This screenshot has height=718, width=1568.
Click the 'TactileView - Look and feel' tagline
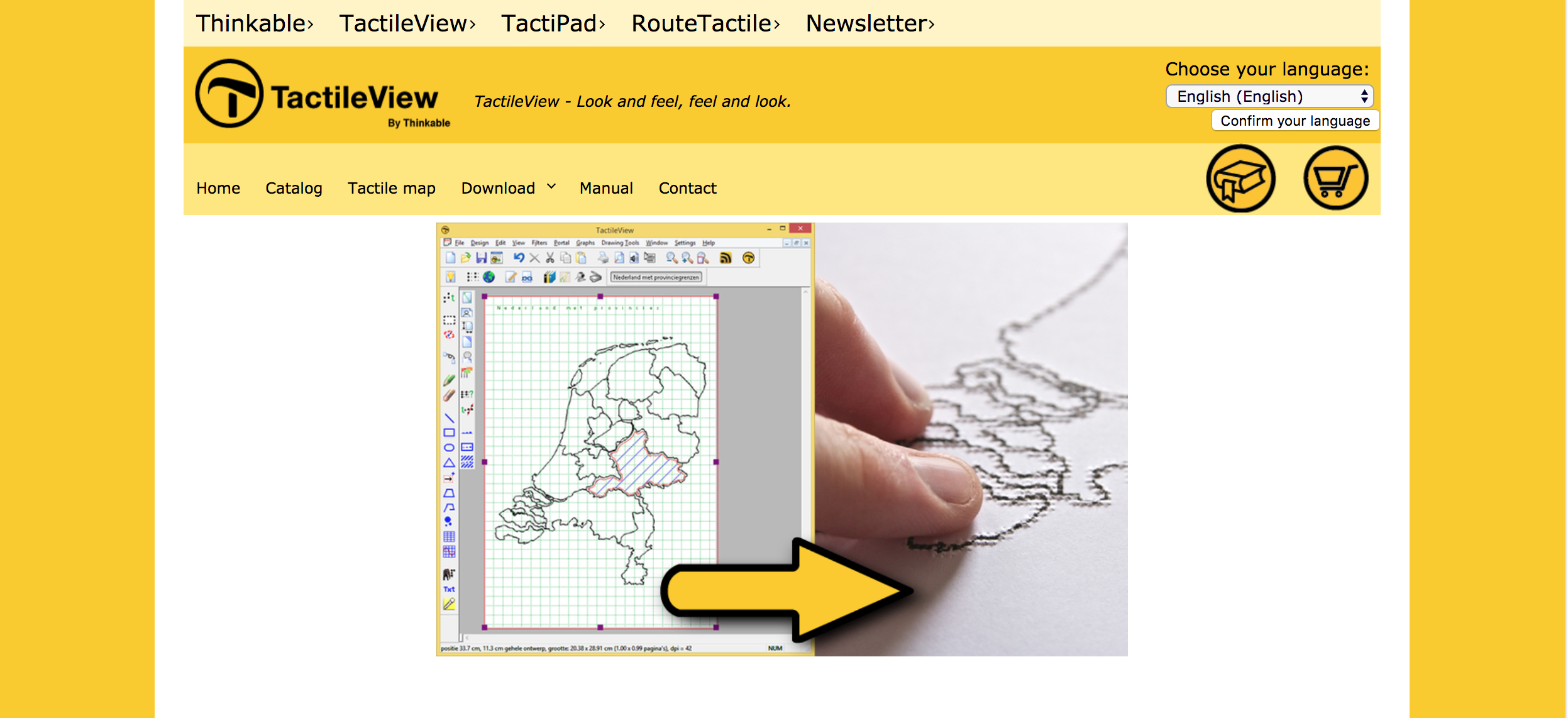click(x=632, y=101)
